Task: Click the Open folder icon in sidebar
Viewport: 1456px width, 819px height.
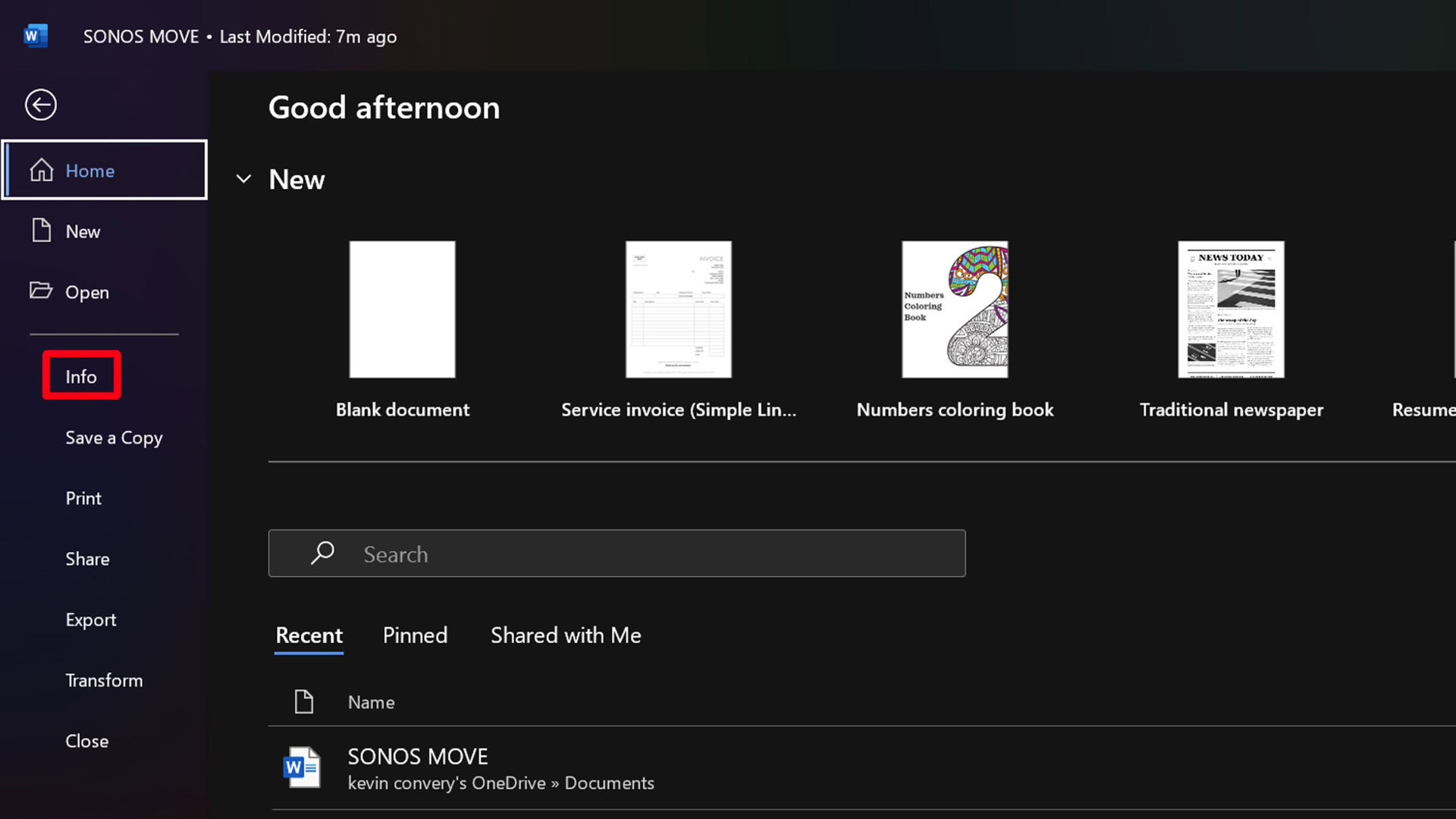Action: (x=41, y=290)
